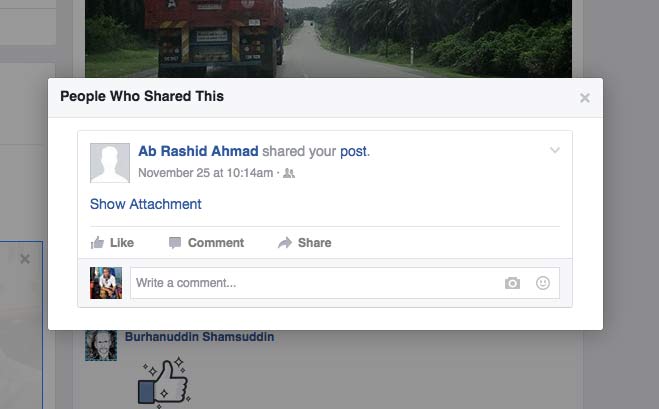Screen dimensions: 659x409
Task: Attach a photo using the camera icon
Action: click(x=512, y=283)
